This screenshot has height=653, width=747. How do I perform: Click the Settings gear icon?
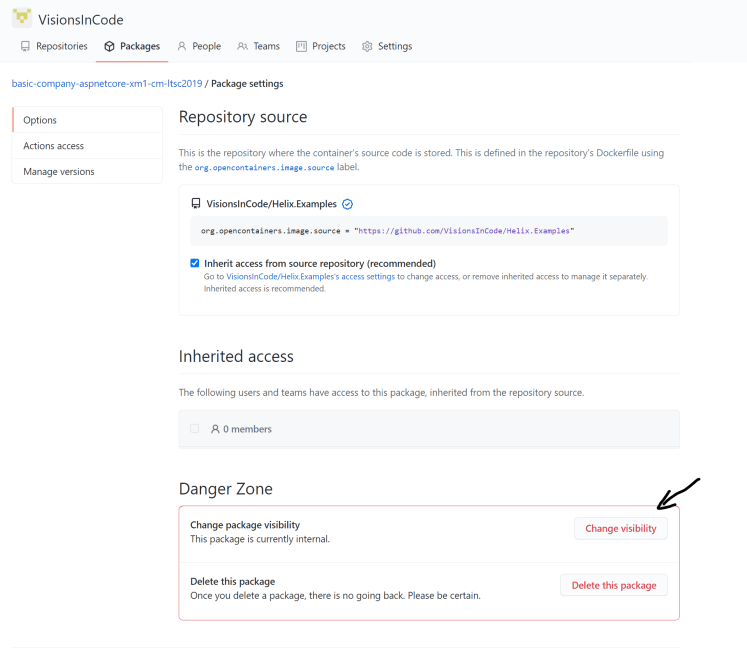(367, 46)
